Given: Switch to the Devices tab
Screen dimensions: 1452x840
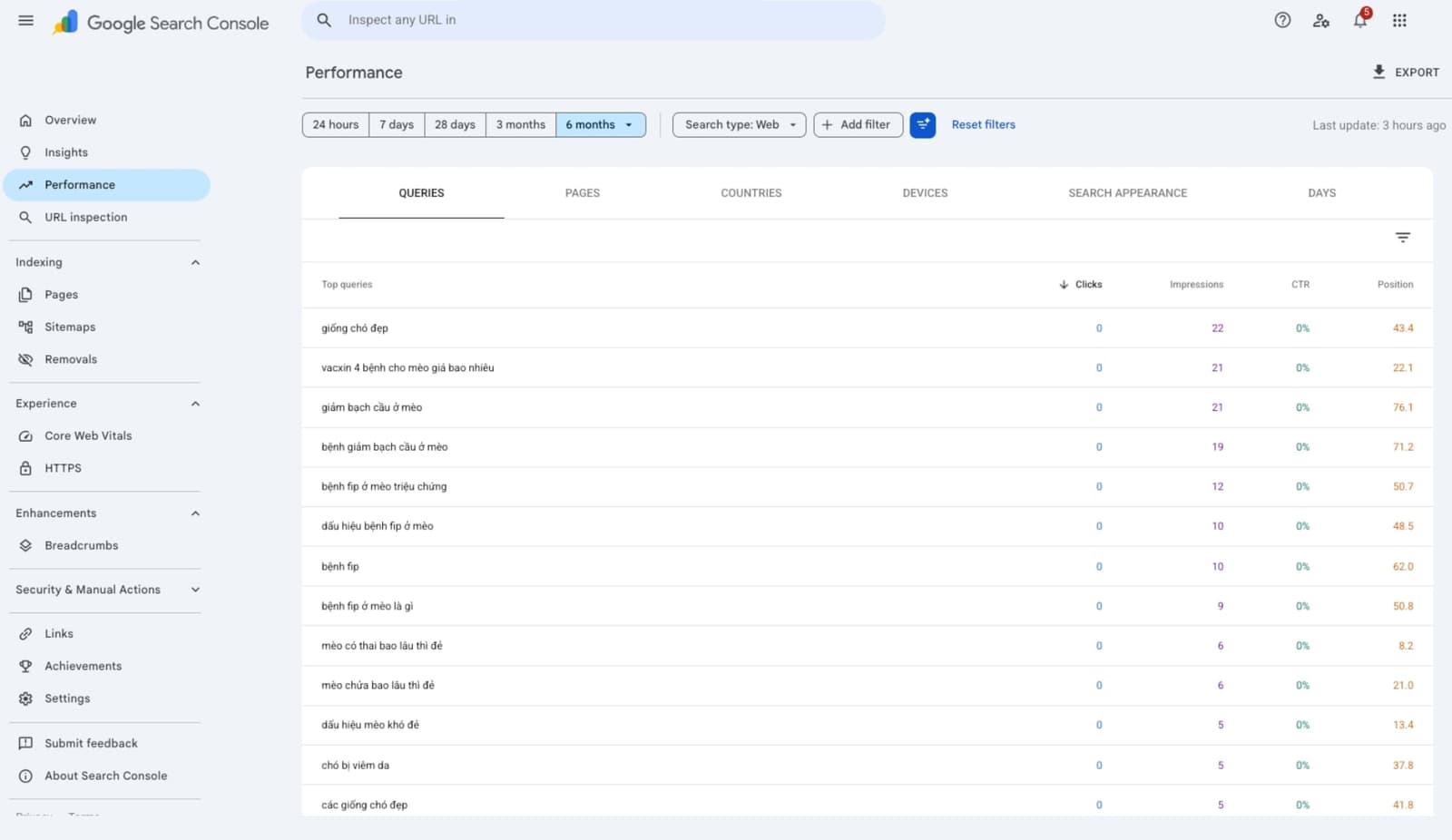Looking at the screenshot, I should [925, 193].
